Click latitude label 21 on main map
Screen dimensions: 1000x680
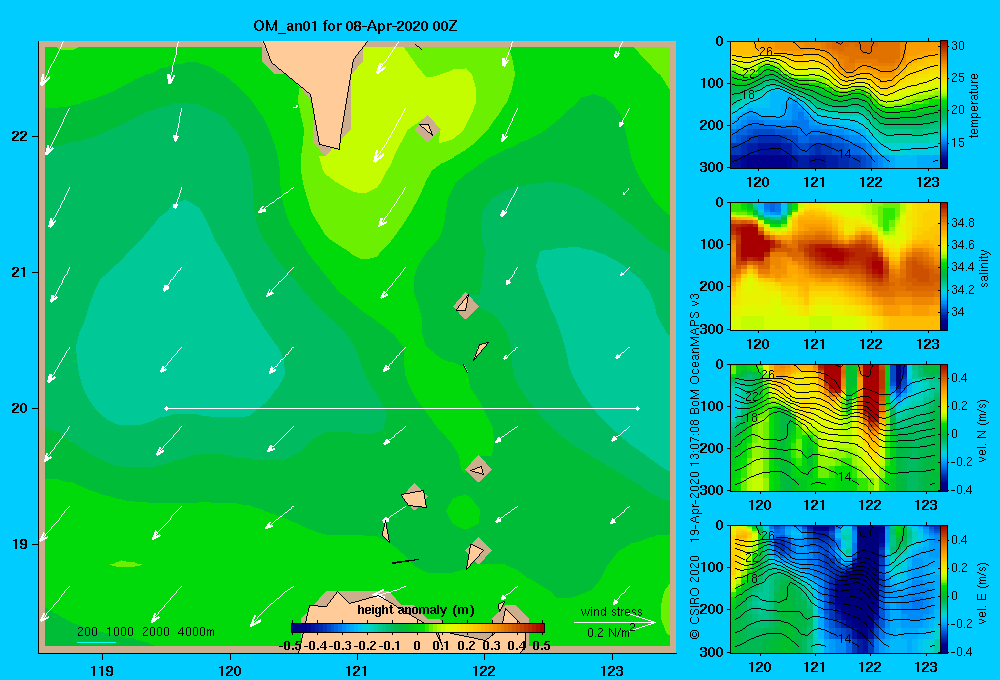(x=20, y=272)
